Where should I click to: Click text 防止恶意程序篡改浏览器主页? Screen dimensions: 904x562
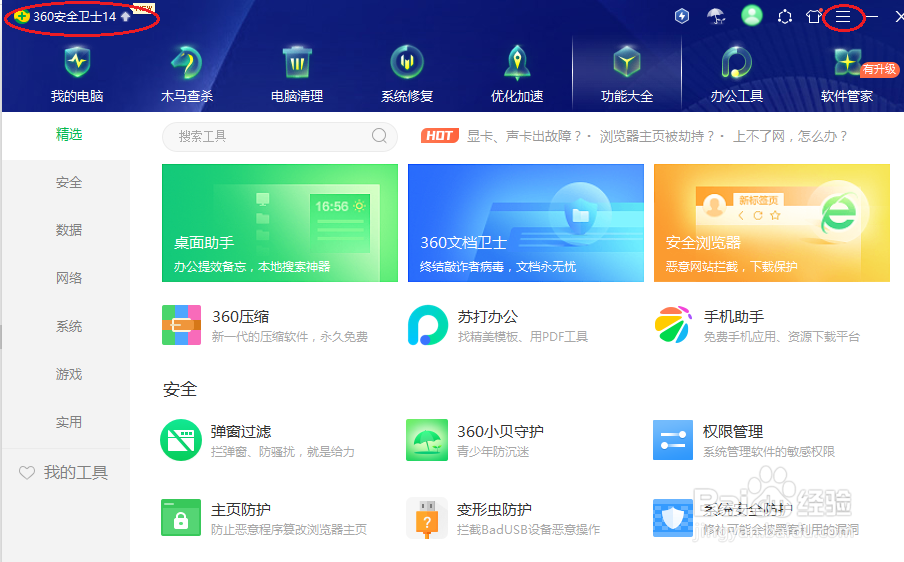click(289, 529)
